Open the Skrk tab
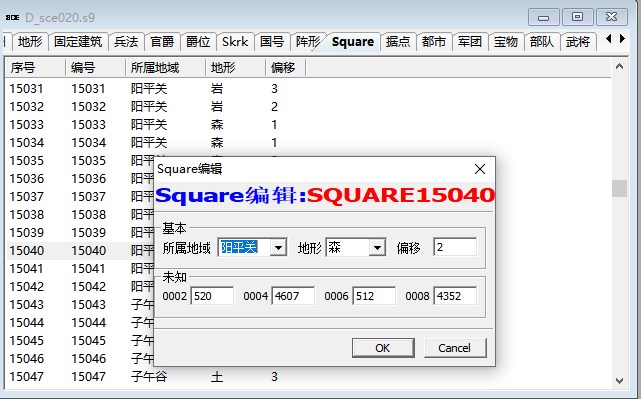Image resolution: width=641 pixels, height=399 pixels. (x=235, y=42)
